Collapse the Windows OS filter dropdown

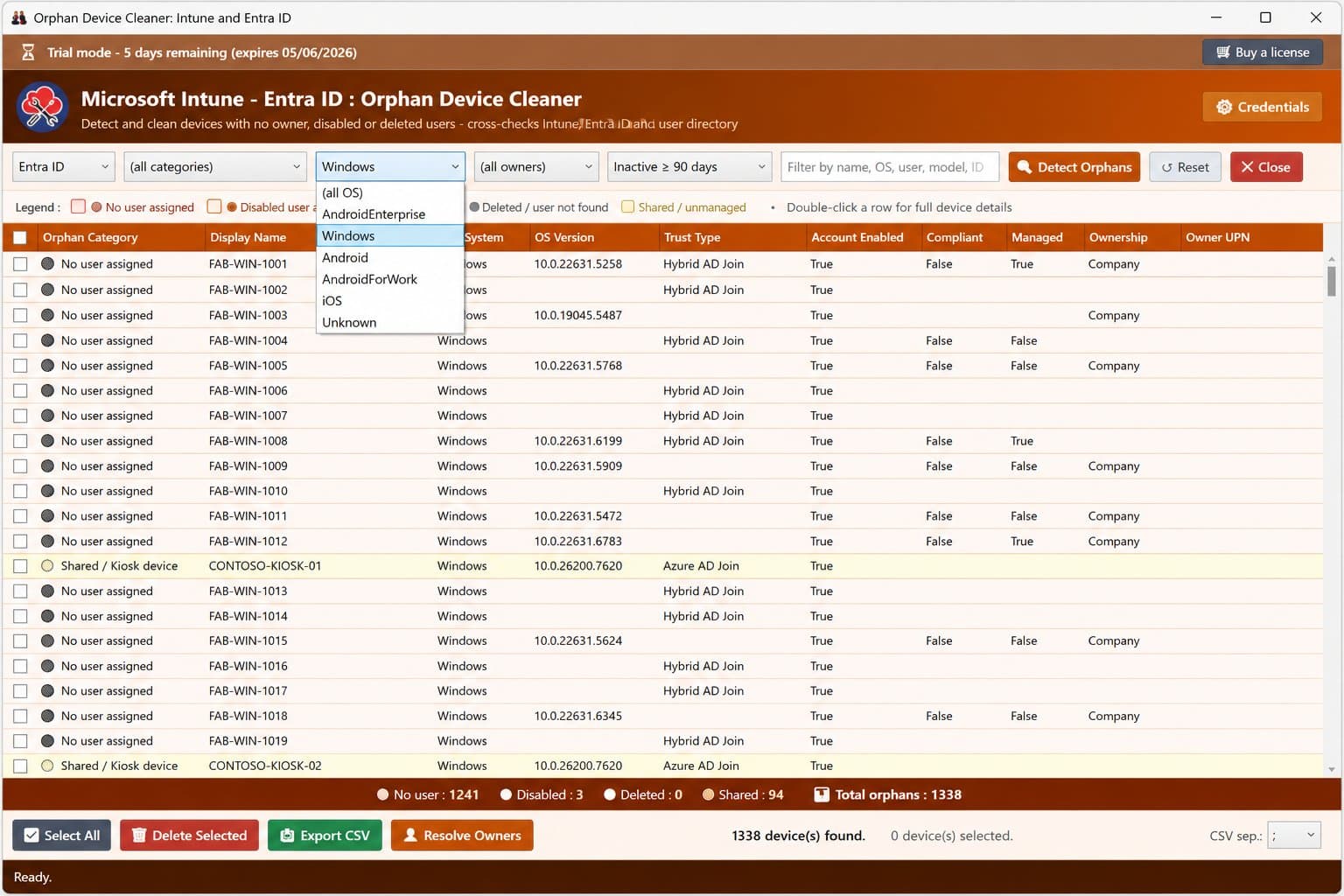390,167
